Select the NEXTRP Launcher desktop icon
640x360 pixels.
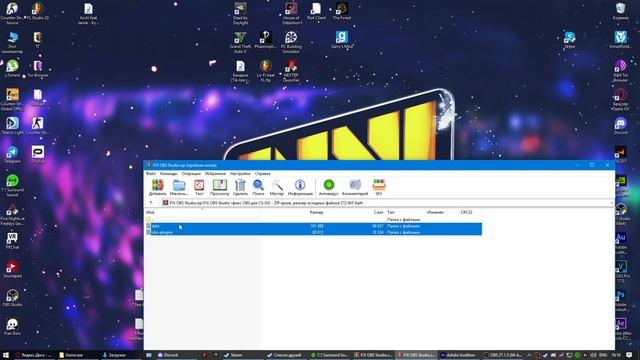coord(291,71)
